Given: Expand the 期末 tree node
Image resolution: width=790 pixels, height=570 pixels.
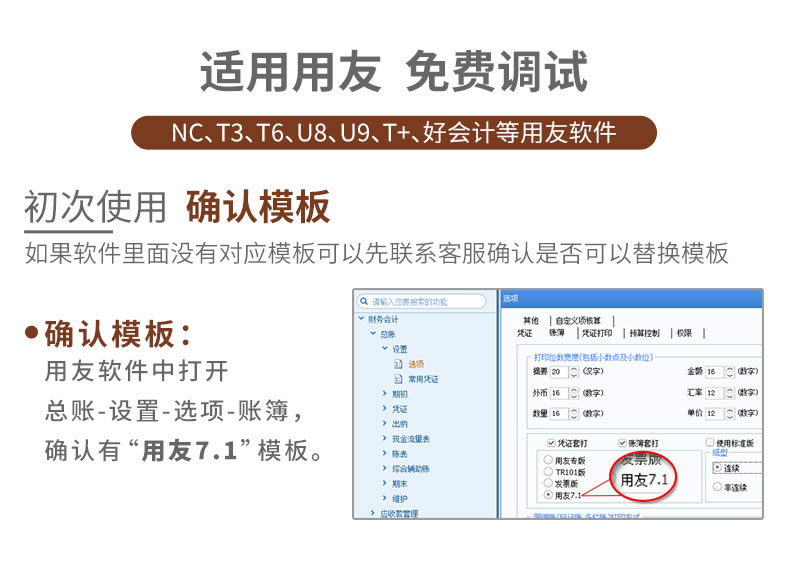Looking at the screenshot, I should [385, 483].
